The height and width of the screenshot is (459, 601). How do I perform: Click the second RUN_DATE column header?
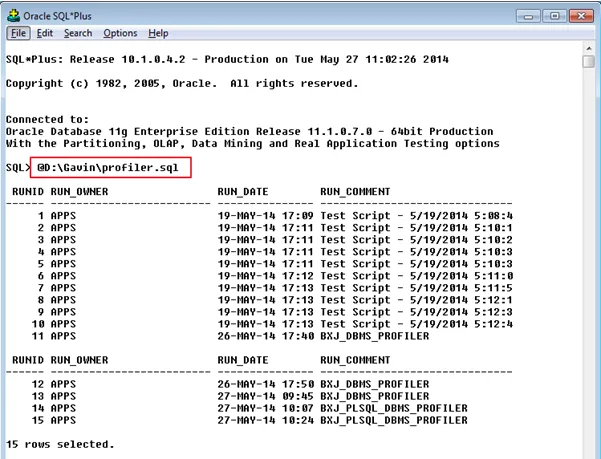coord(243,360)
